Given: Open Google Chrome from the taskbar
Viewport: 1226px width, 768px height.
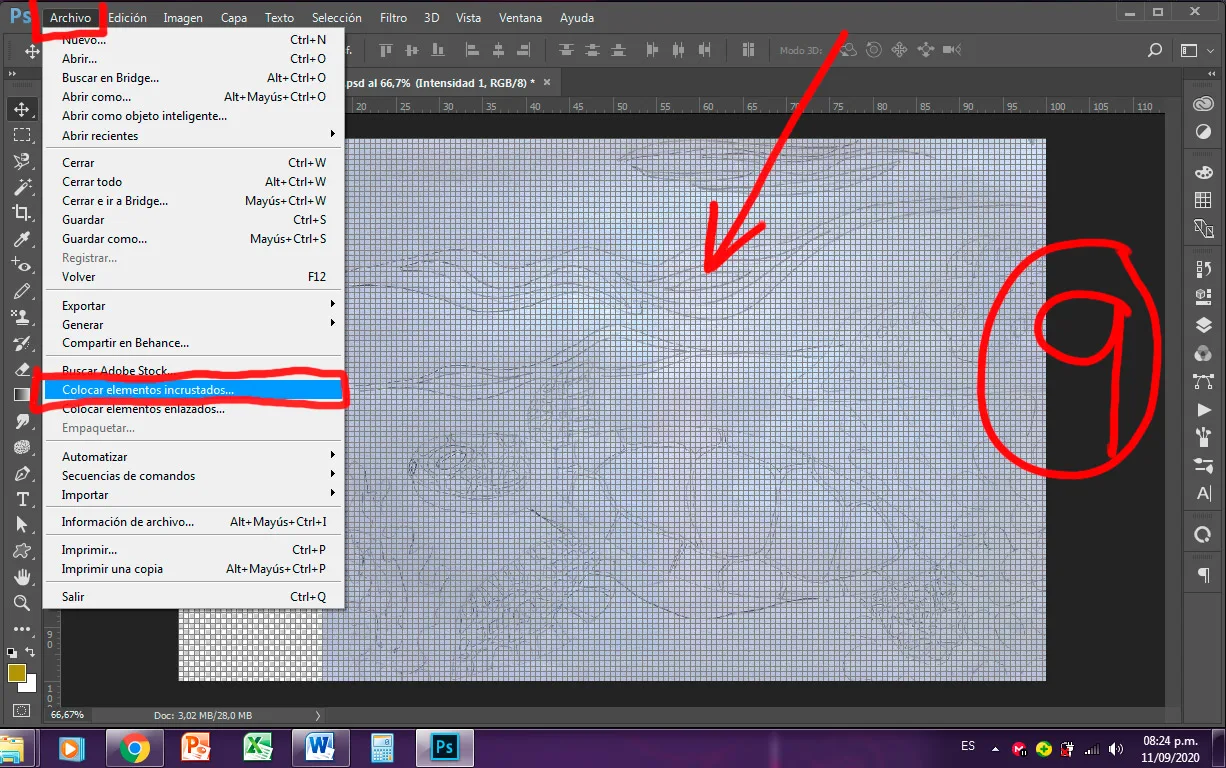Looking at the screenshot, I should coord(135,748).
